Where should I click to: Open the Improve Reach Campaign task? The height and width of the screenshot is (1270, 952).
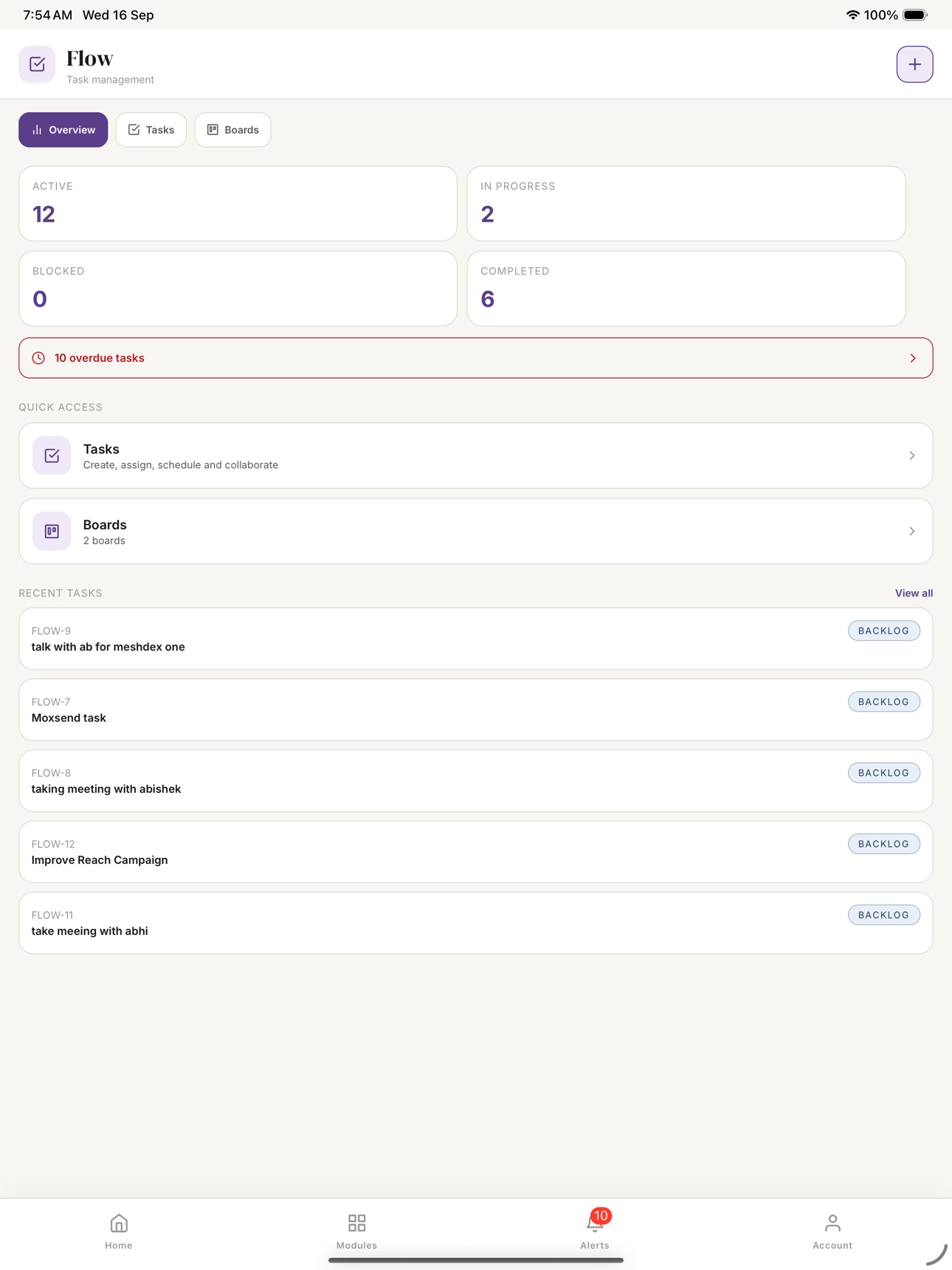[476, 852]
